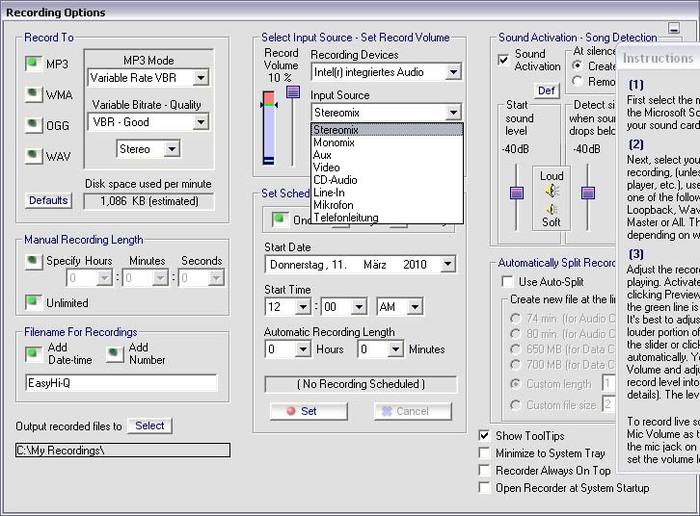This screenshot has height=516, width=700.
Task: Toggle Add Date-time to filename
Action: (33, 354)
